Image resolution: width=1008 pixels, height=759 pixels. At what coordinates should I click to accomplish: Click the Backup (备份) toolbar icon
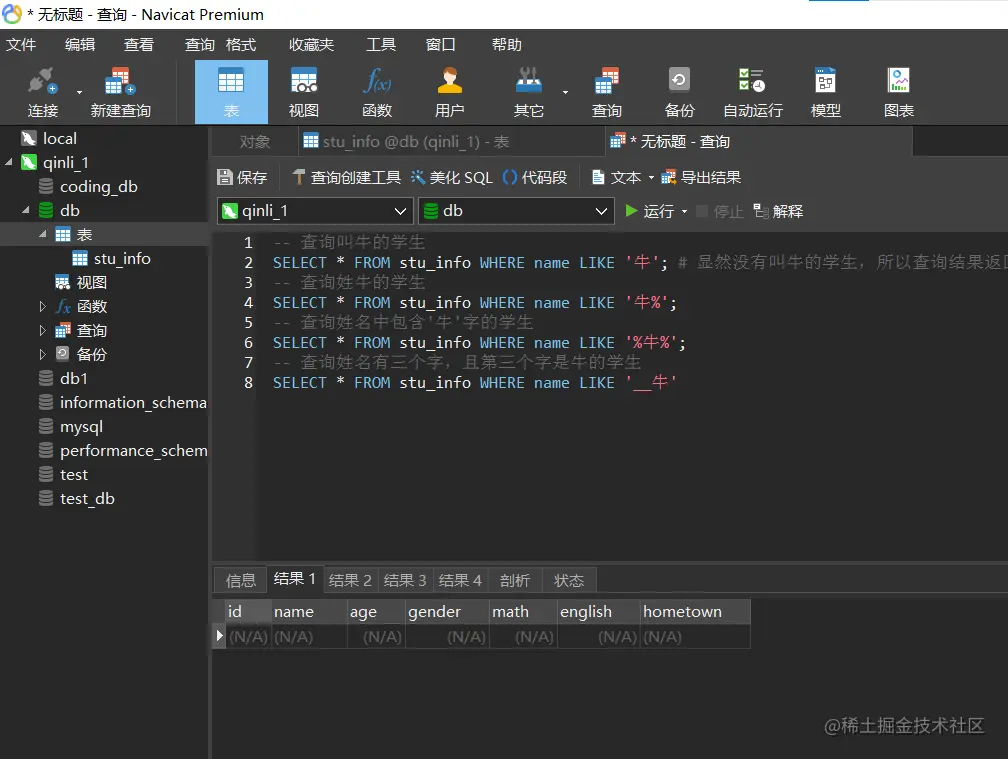[x=680, y=93]
